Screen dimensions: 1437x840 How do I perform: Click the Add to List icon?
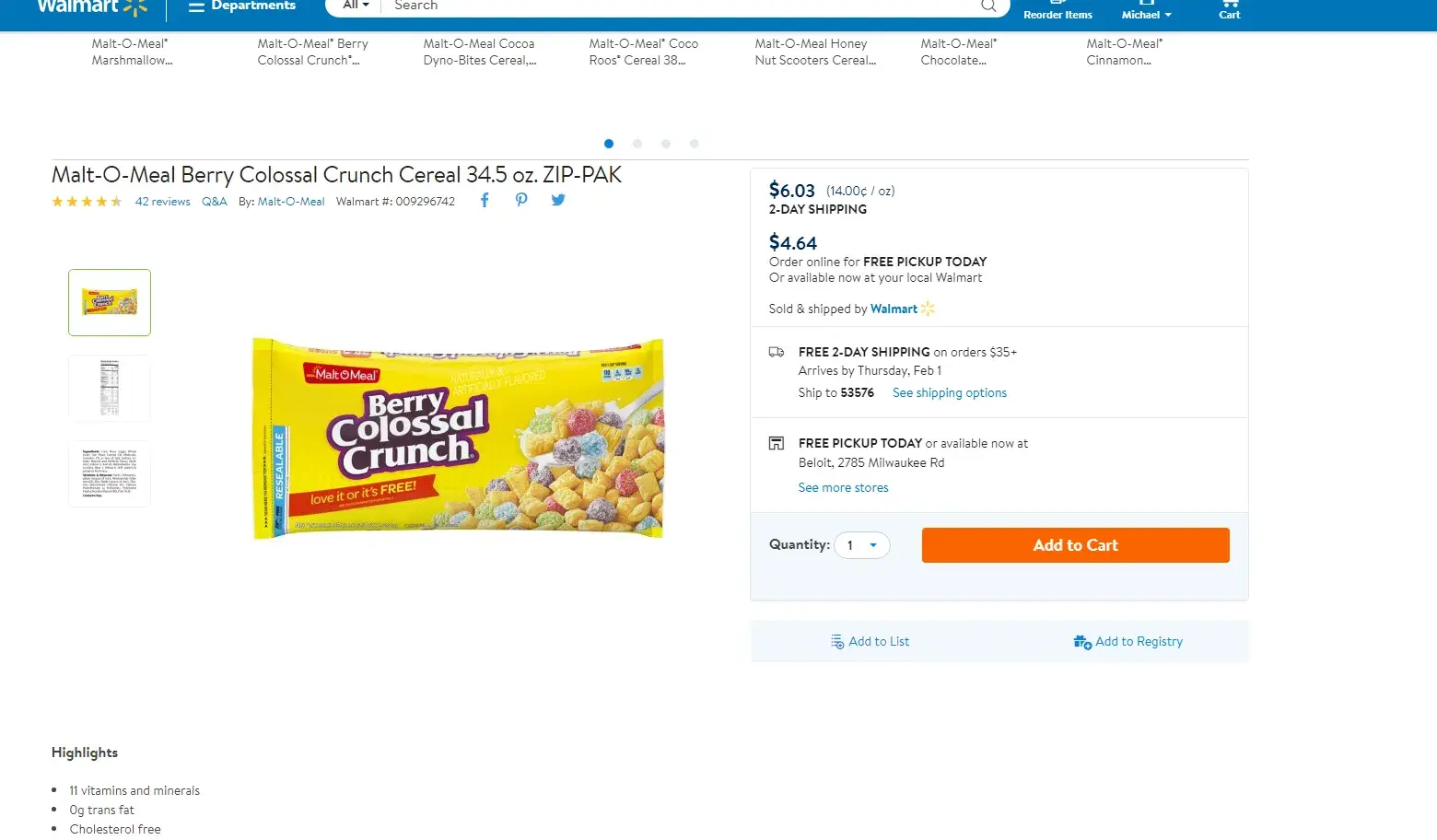pyautogui.click(x=837, y=642)
